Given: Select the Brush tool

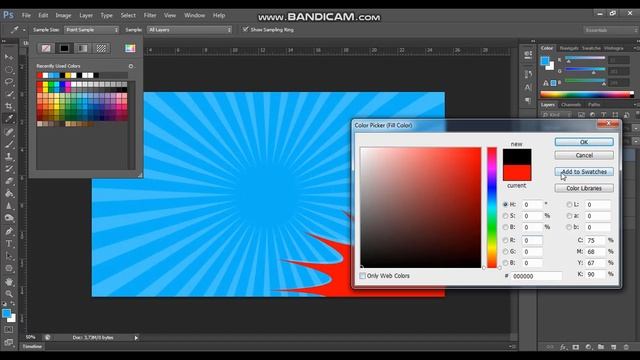Looking at the screenshot, I should pos(9,144).
